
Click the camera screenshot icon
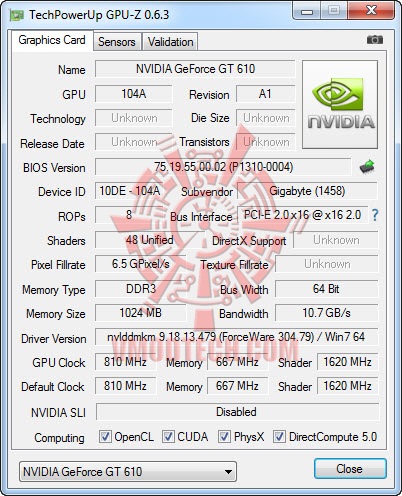[375, 40]
